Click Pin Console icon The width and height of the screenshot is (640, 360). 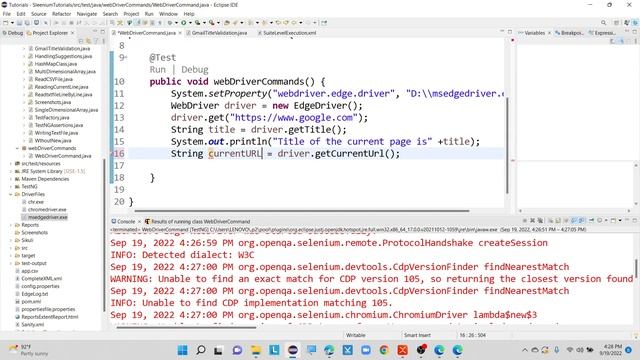[x=591, y=220]
